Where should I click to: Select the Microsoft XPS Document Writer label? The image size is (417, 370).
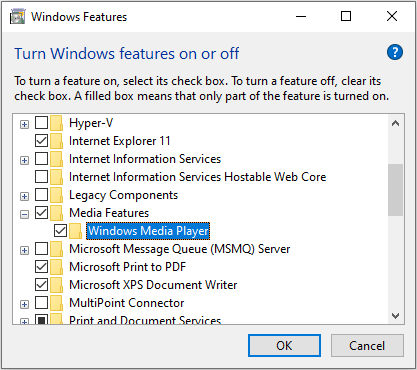pyautogui.click(x=153, y=285)
